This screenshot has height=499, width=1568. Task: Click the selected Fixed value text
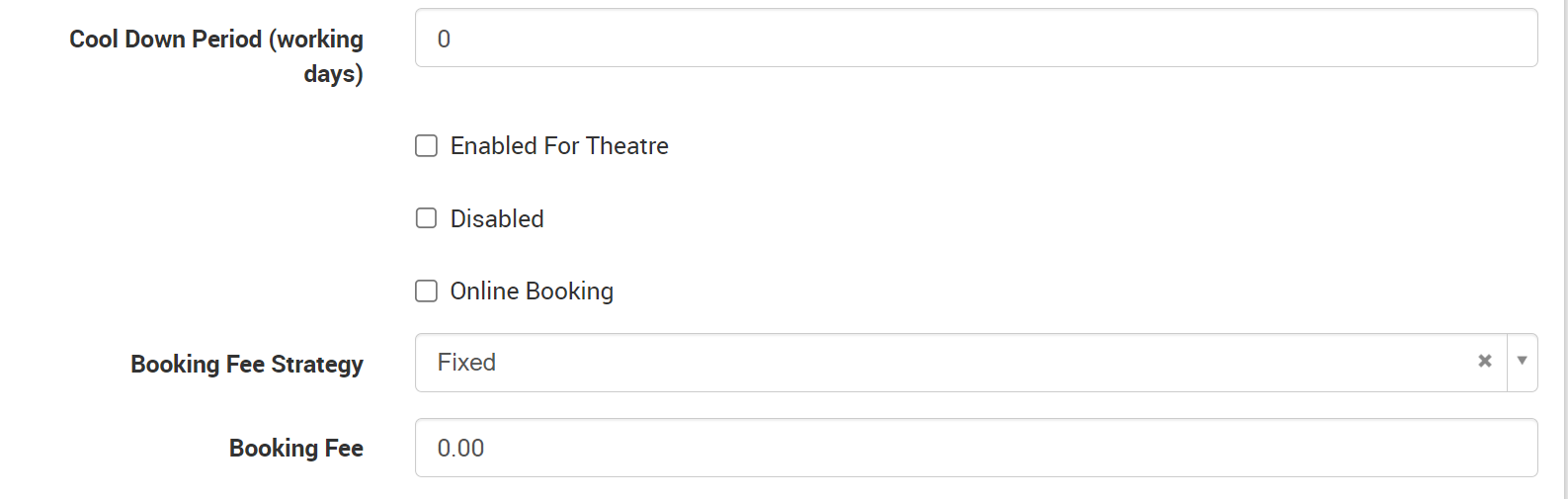pyautogui.click(x=466, y=363)
